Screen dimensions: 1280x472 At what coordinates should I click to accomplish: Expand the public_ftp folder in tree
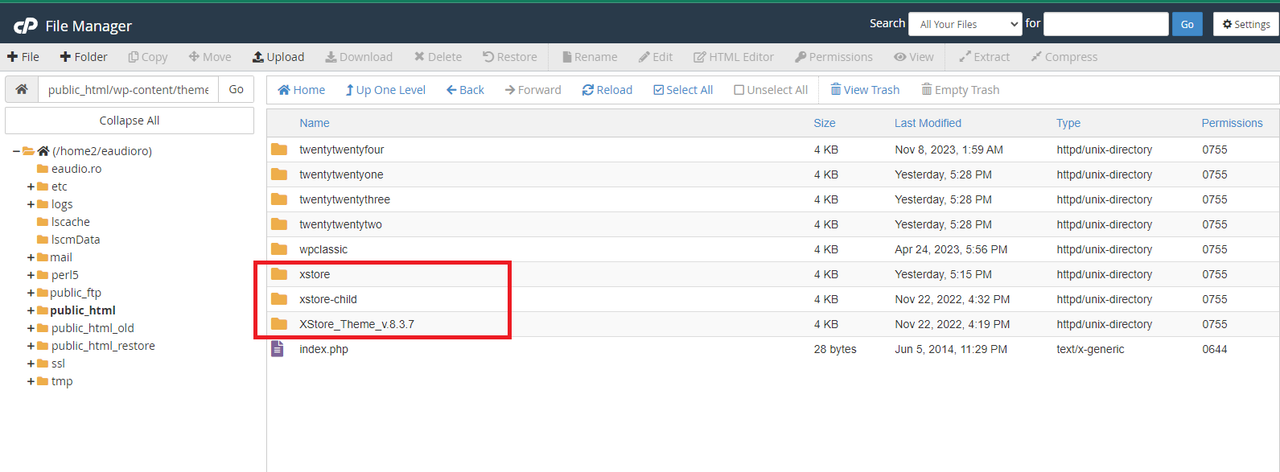pos(30,293)
